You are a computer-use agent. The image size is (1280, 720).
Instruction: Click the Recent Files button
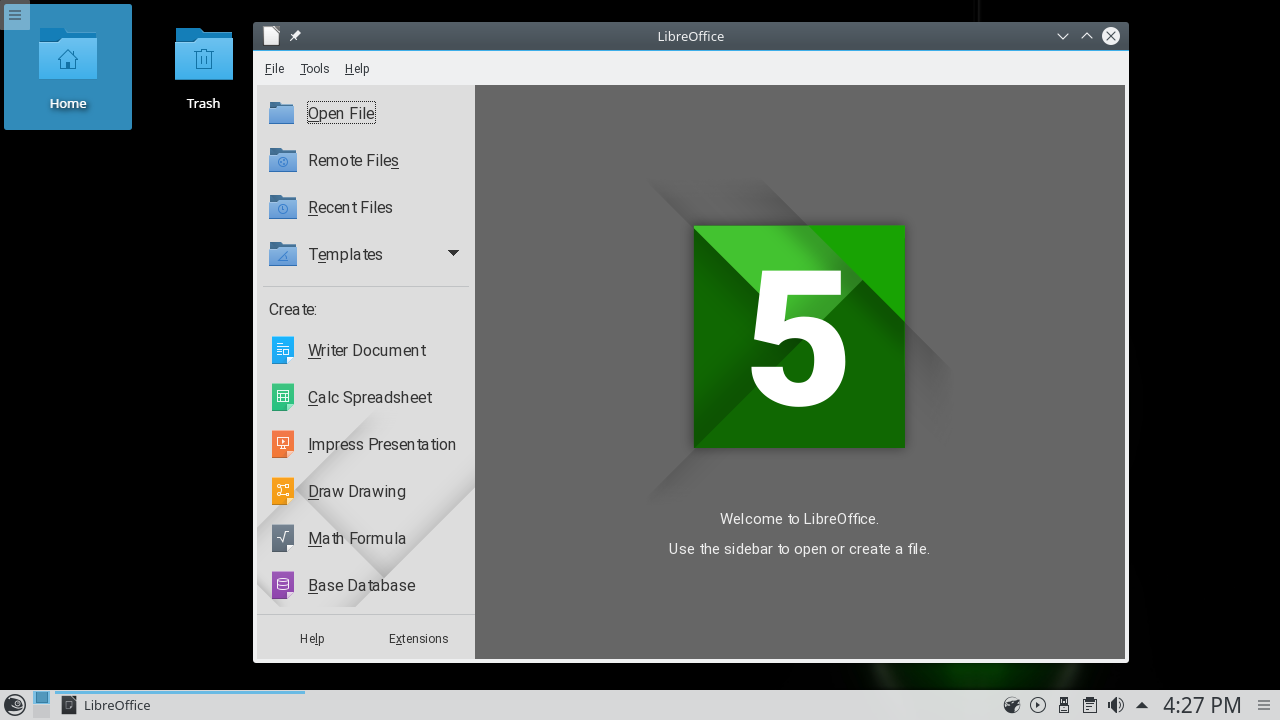[350, 207]
